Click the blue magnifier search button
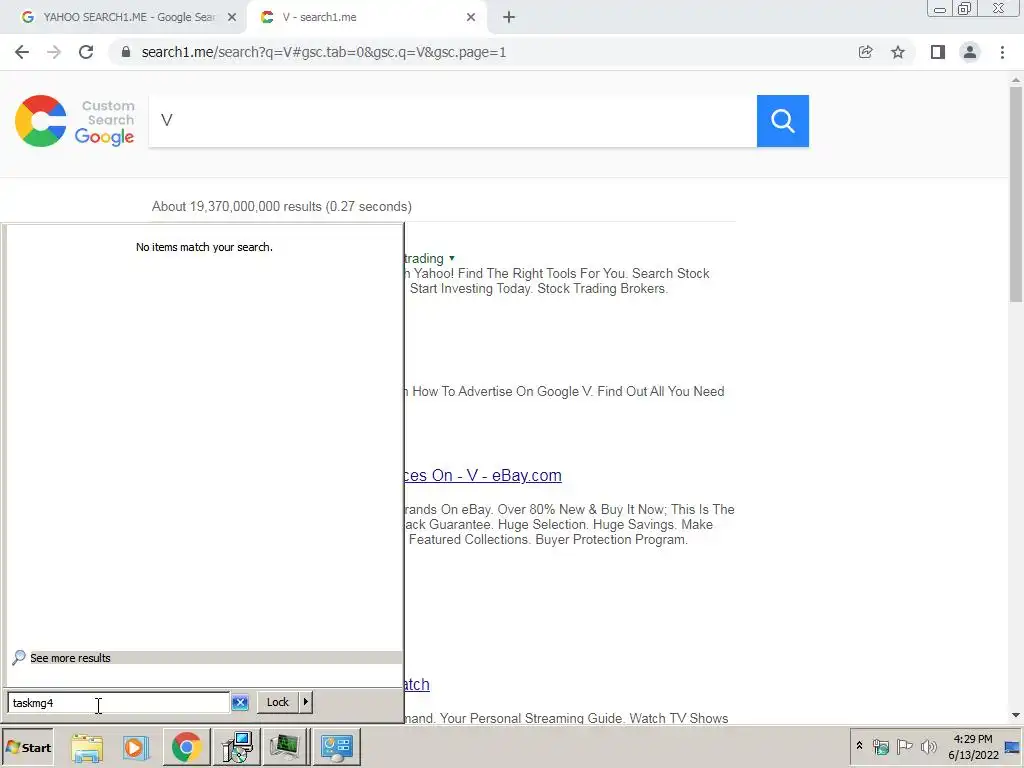 click(782, 121)
